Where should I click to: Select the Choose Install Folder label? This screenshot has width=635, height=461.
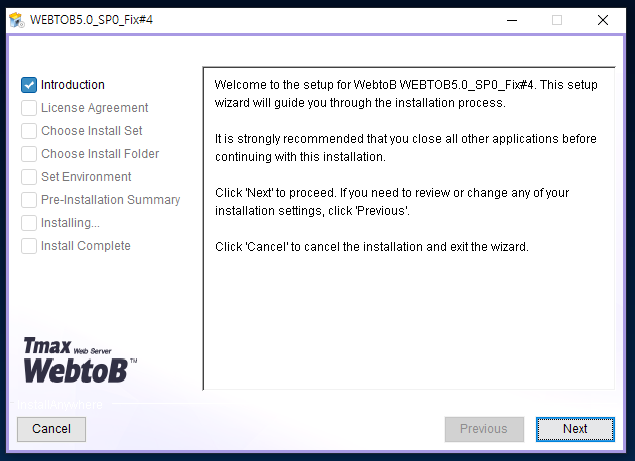[x=100, y=154]
